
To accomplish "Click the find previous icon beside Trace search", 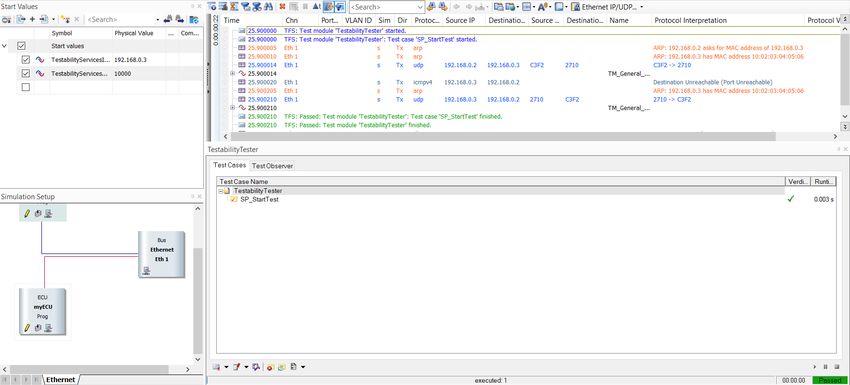I will click(x=432, y=7).
